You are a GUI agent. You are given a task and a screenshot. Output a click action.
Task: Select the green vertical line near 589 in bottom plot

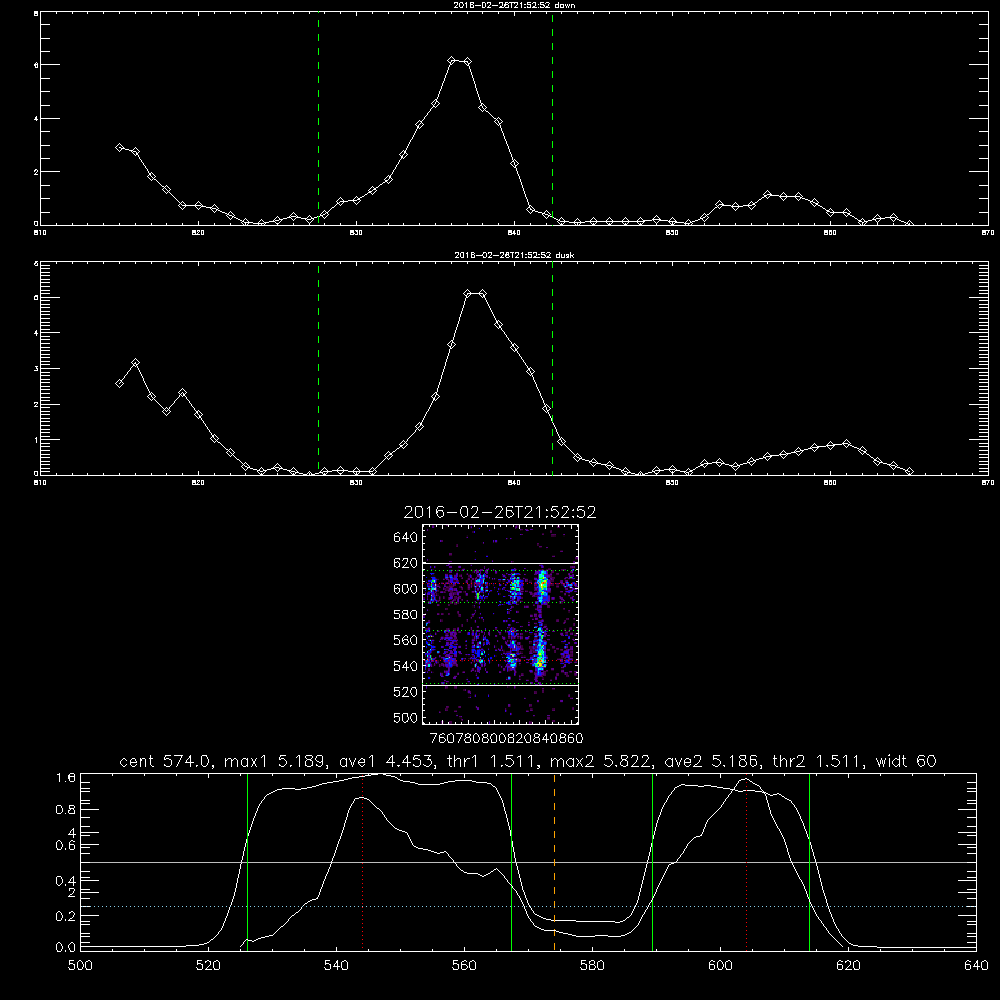[x=652, y=862]
